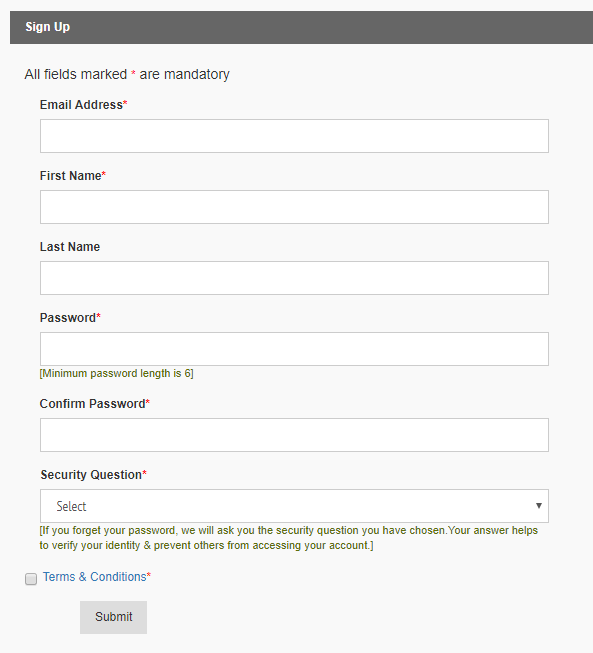Click the Submit button
593x653 pixels.
coord(113,617)
